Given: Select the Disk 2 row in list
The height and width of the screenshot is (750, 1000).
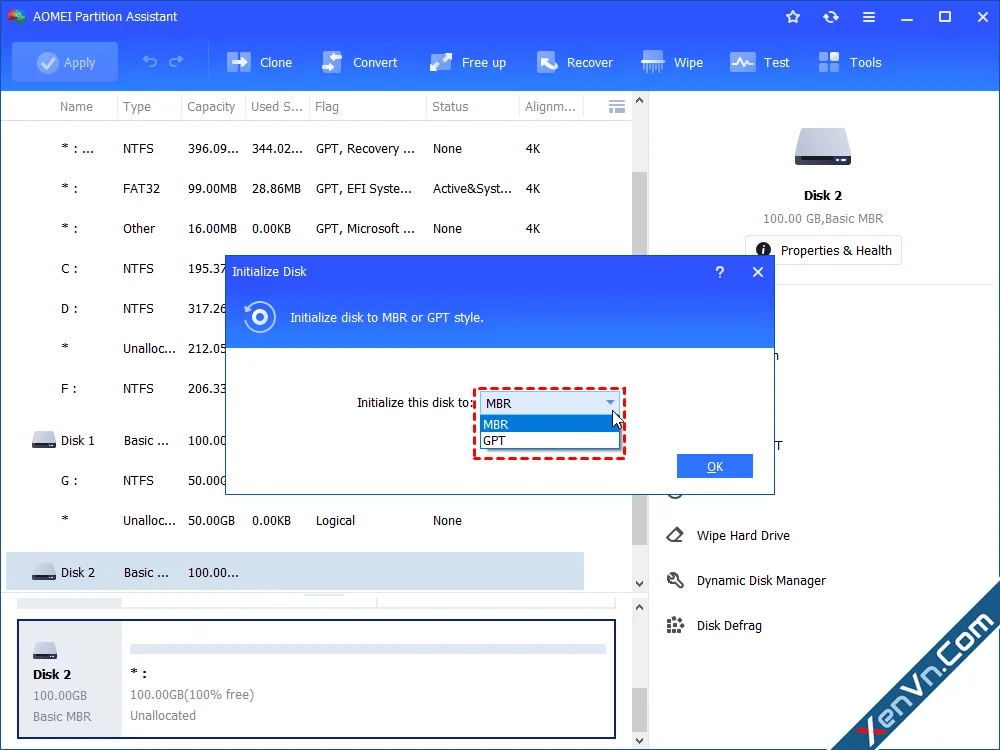Looking at the screenshot, I should tap(295, 571).
